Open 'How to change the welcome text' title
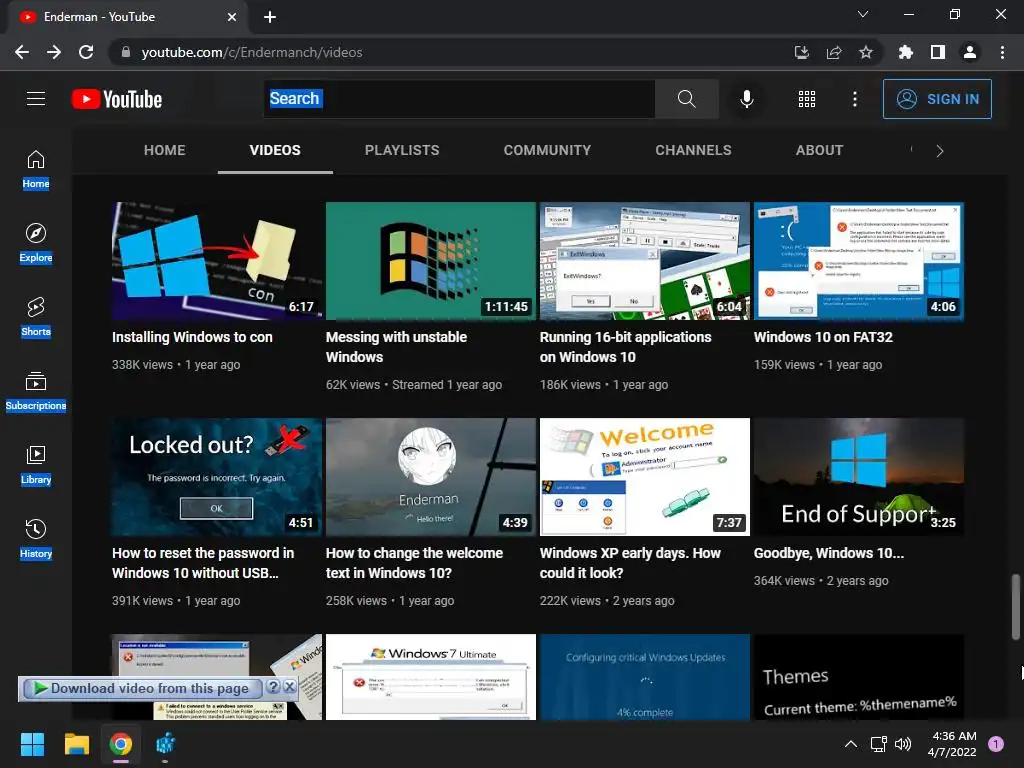The width and height of the screenshot is (1024, 768). point(414,563)
